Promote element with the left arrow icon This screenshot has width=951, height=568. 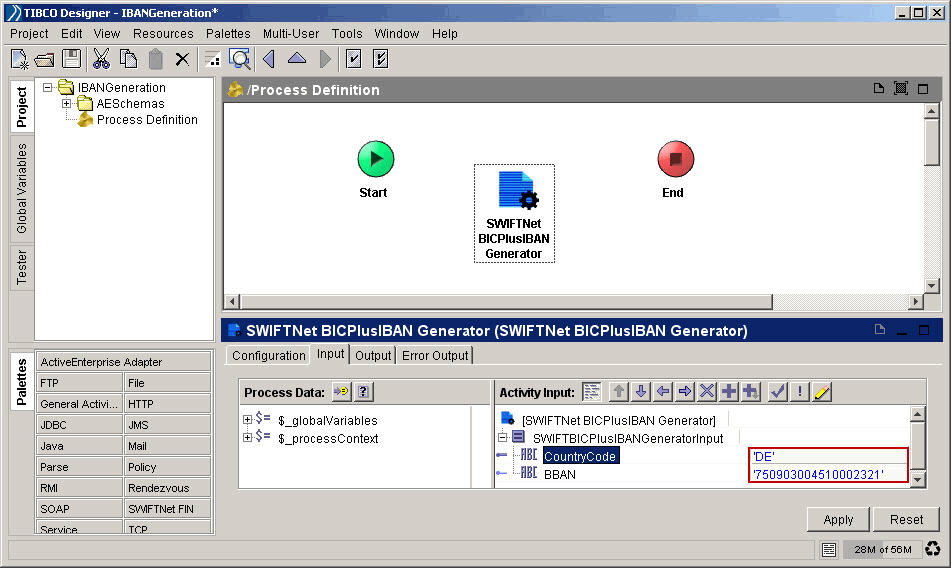click(x=663, y=392)
